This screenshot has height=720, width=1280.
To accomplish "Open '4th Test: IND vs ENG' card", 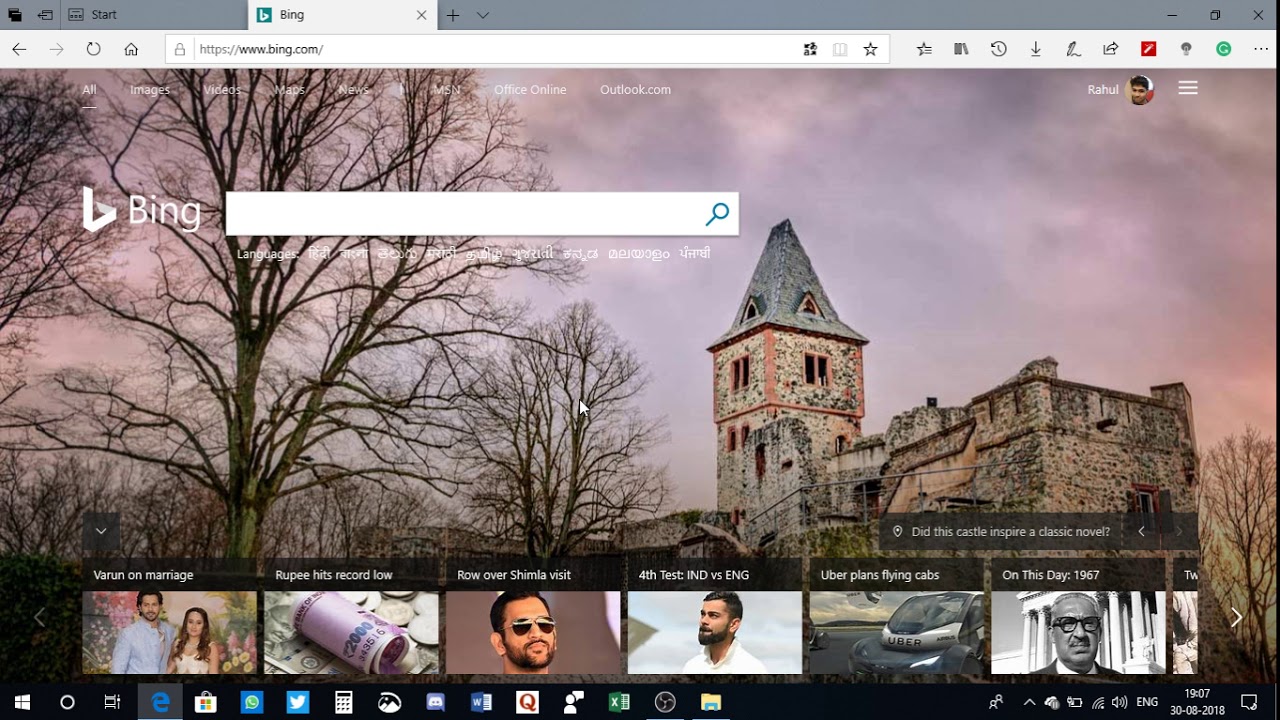I will click(715, 615).
